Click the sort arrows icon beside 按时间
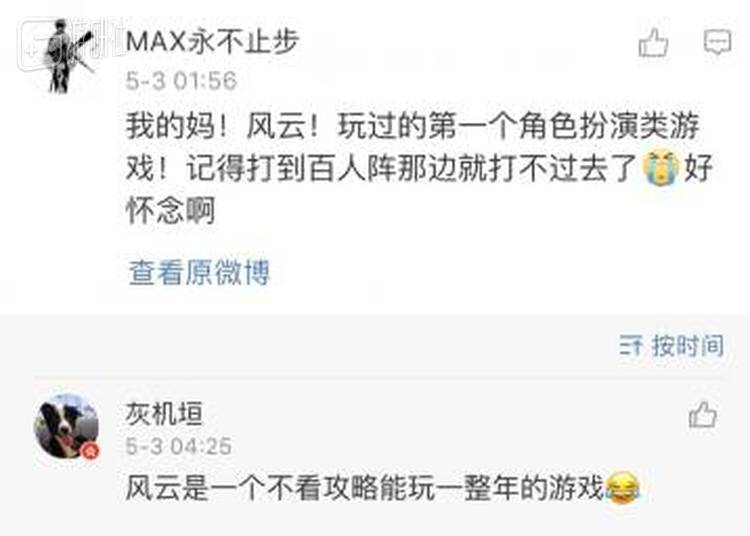This screenshot has width=750, height=536. pos(631,345)
